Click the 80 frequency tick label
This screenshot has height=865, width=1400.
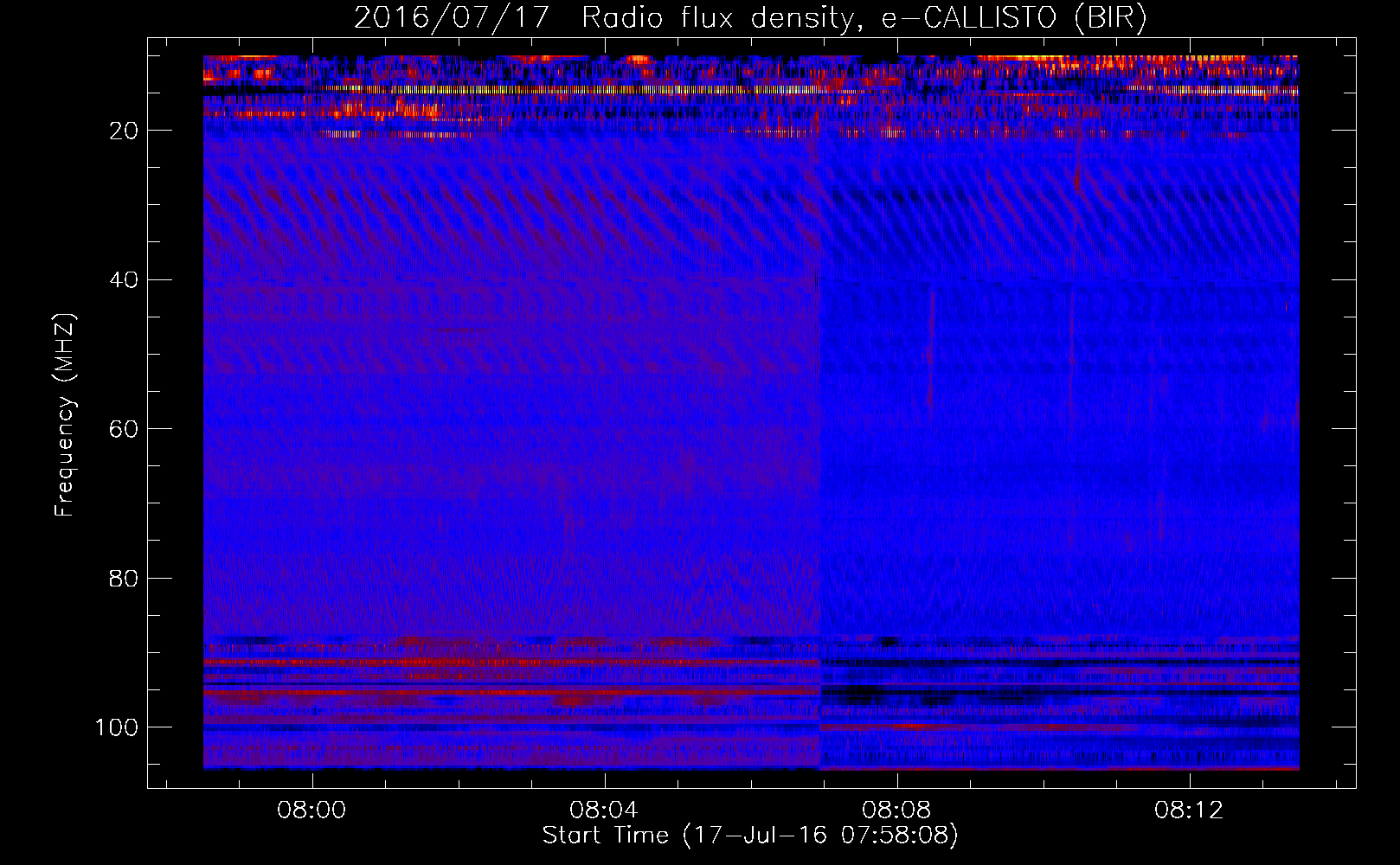[125, 578]
